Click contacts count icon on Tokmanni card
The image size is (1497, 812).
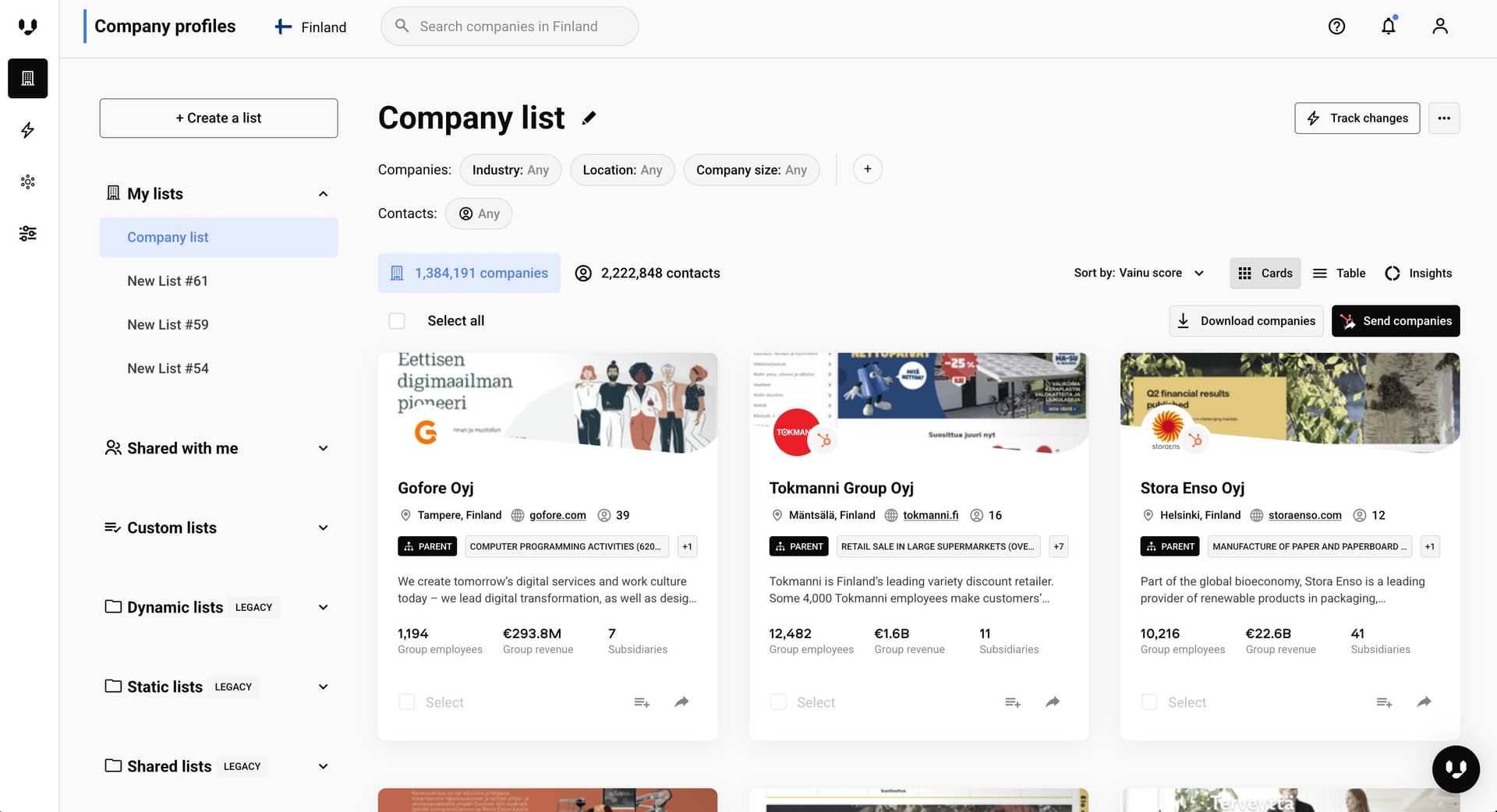[x=976, y=515]
